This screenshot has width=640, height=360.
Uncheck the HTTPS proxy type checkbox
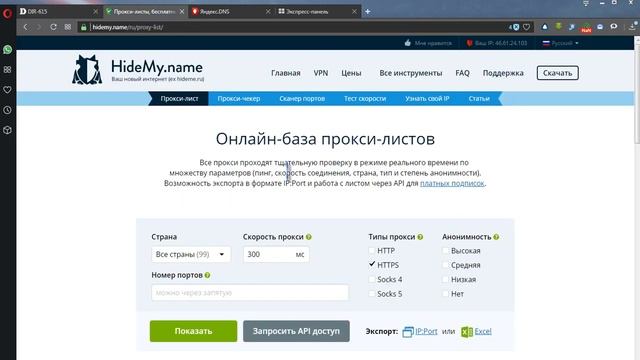tap(371, 264)
